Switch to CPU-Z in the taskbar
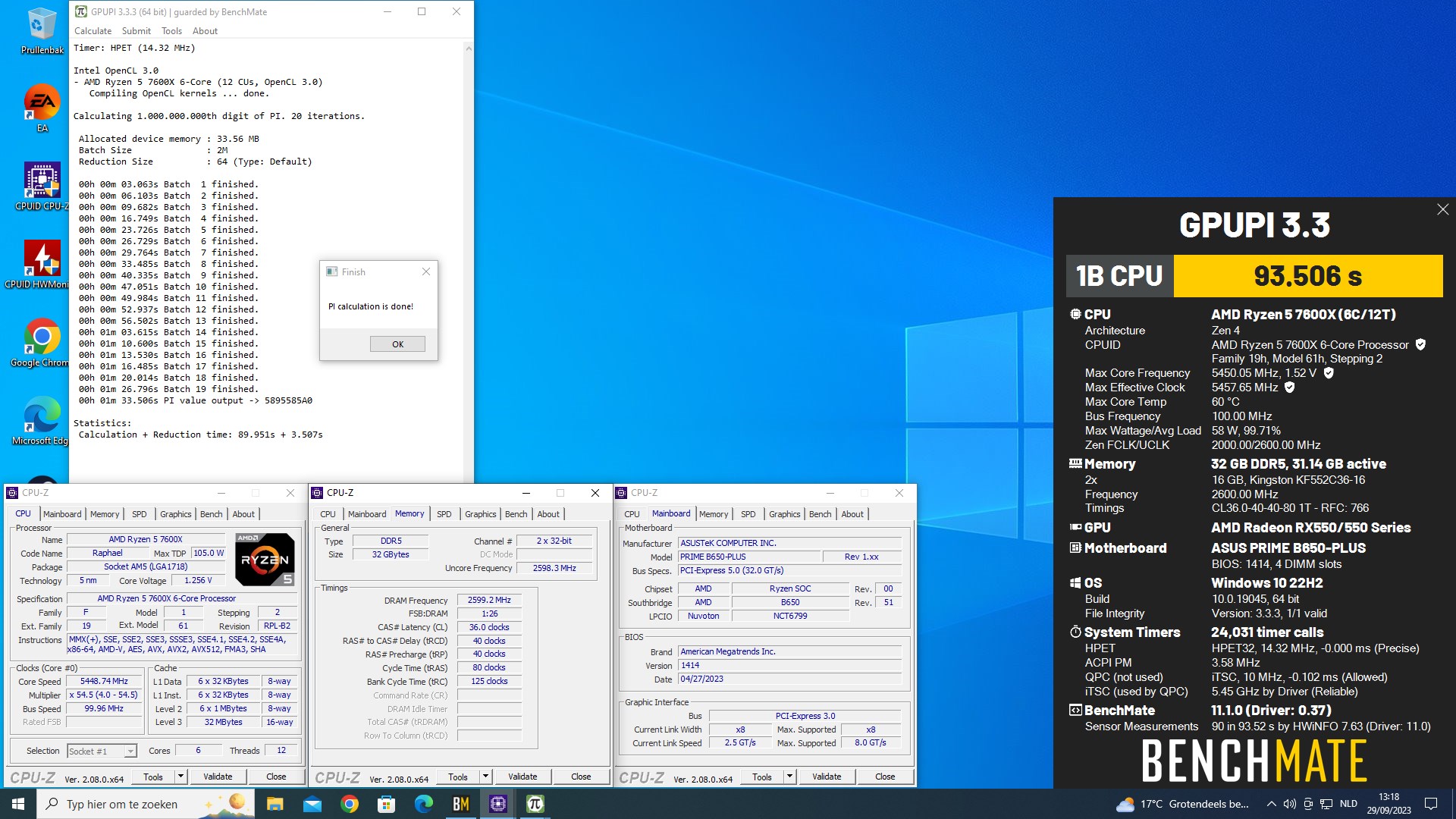Image resolution: width=1456 pixels, height=819 pixels. click(497, 804)
